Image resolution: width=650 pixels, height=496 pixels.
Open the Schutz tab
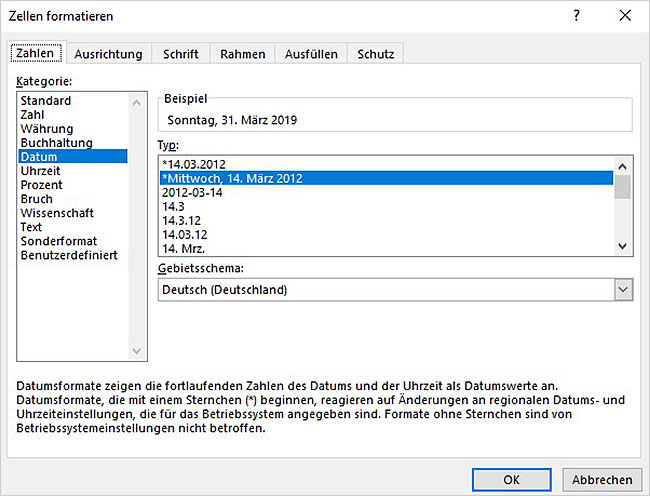tap(376, 54)
